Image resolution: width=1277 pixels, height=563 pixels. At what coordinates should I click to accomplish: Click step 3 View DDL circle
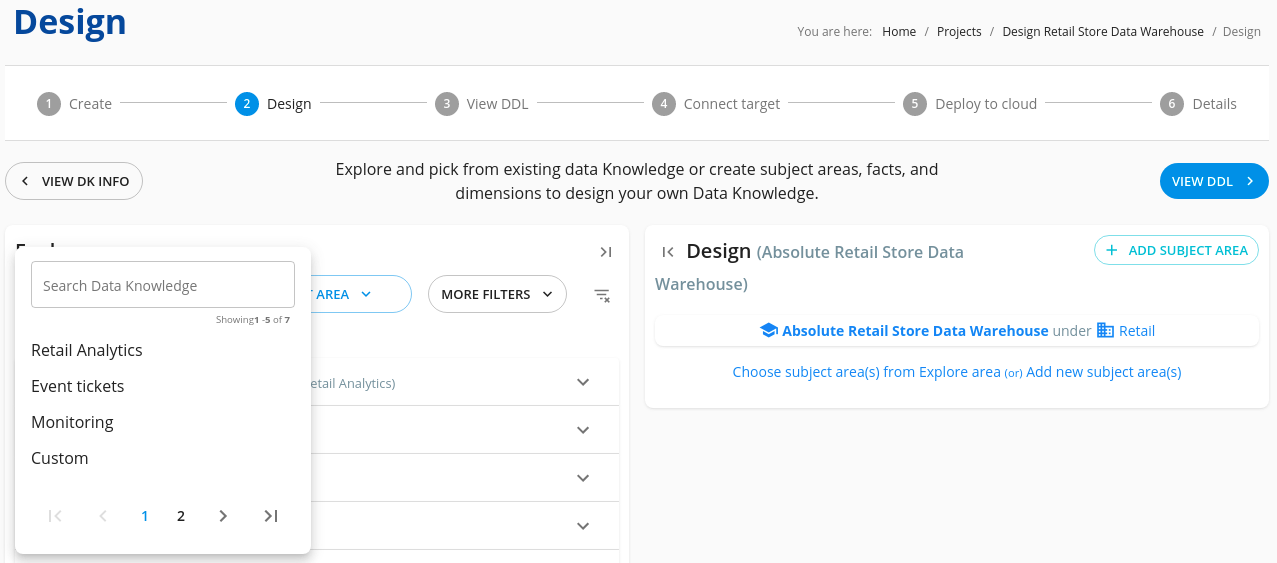[447, 104]
